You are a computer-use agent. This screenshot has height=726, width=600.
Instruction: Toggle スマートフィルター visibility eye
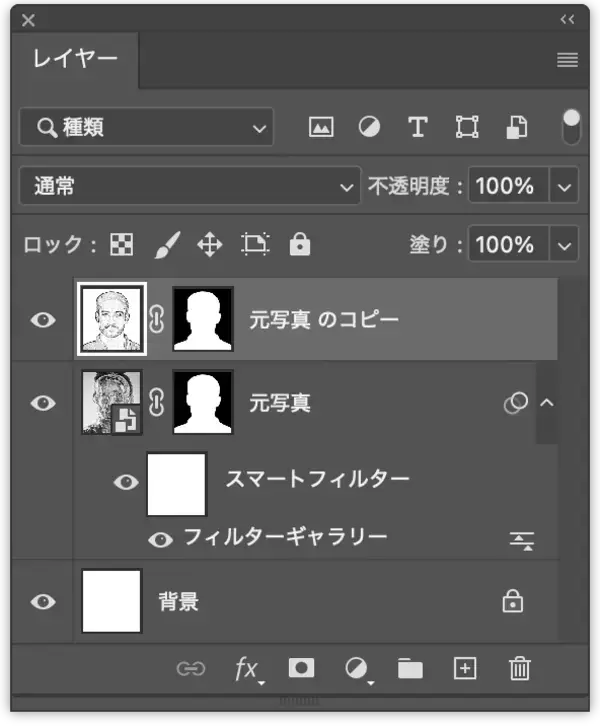point(126,482)
